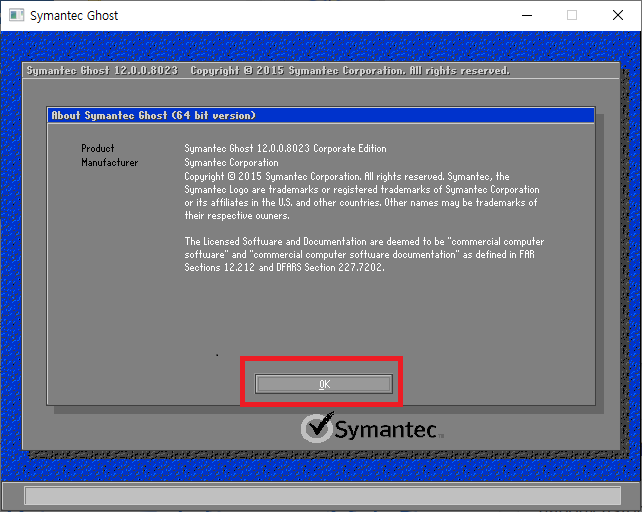Screen dimensions: 642x512
Task: Click the "Symantec Corporation" manufacturer value
Action: (231, 162)
